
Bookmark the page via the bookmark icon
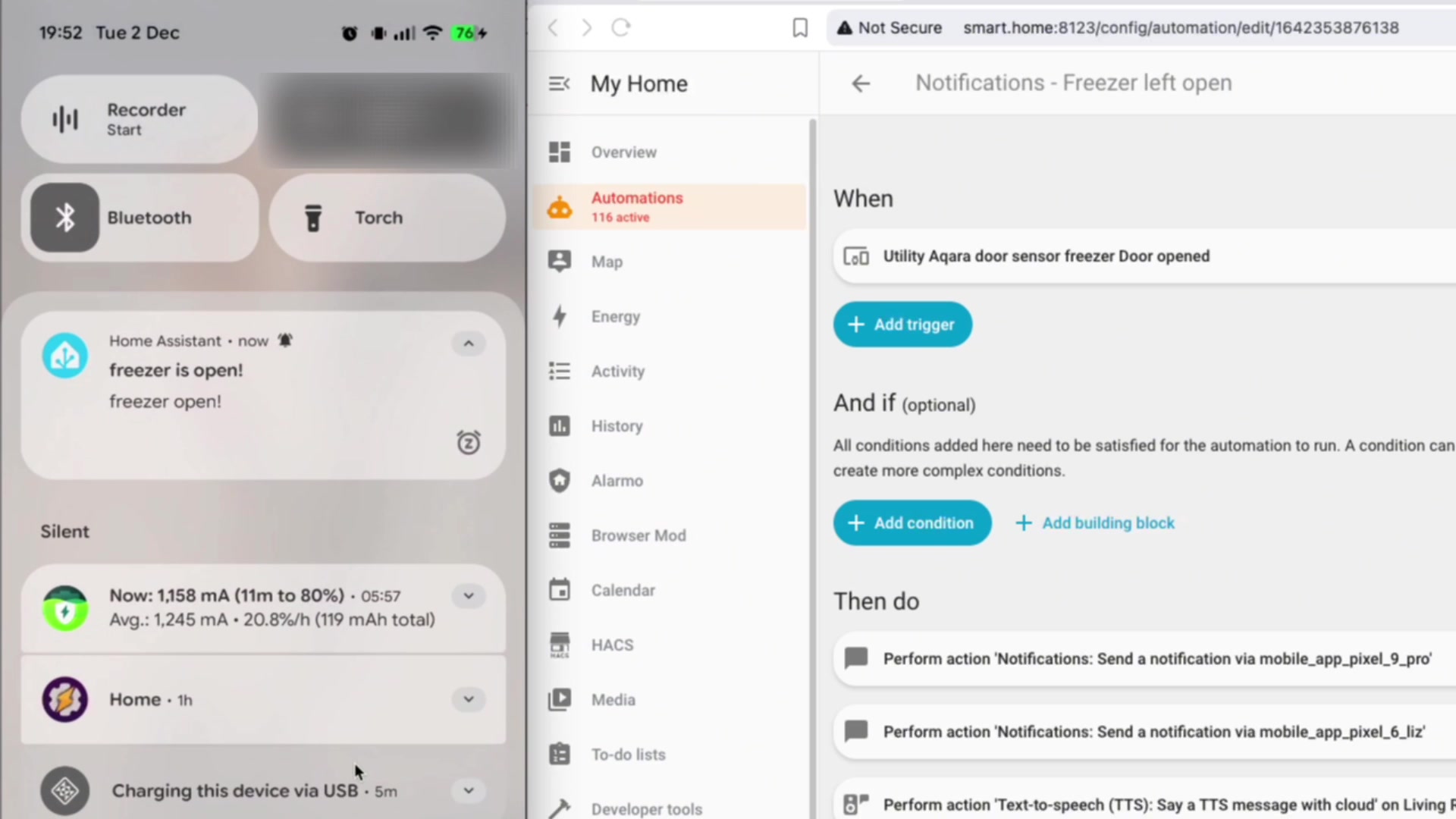[x=799, y=28]
